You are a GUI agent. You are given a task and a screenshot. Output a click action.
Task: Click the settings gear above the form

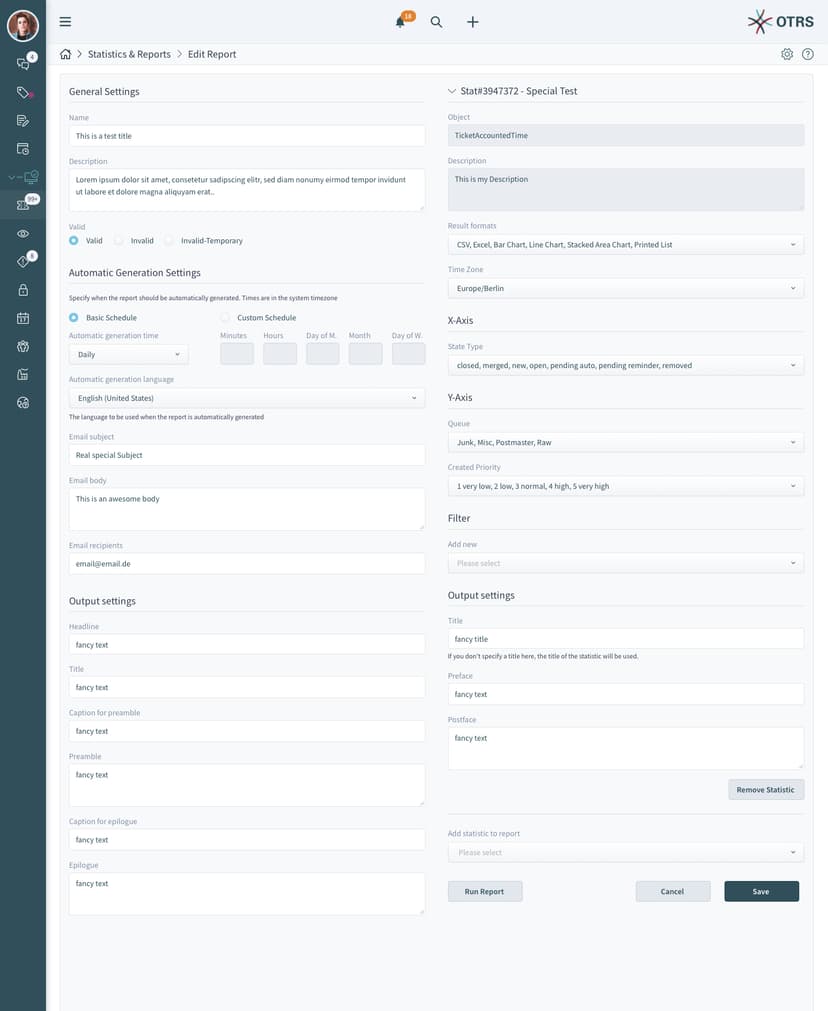787,54
